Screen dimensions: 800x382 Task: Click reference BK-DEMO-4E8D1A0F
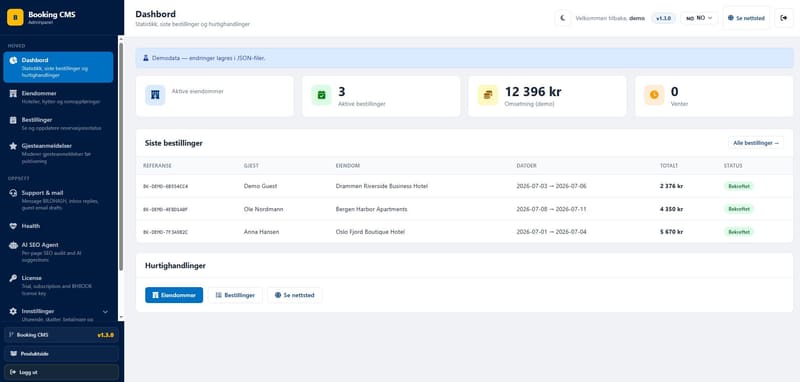click(x=165, y=209)
